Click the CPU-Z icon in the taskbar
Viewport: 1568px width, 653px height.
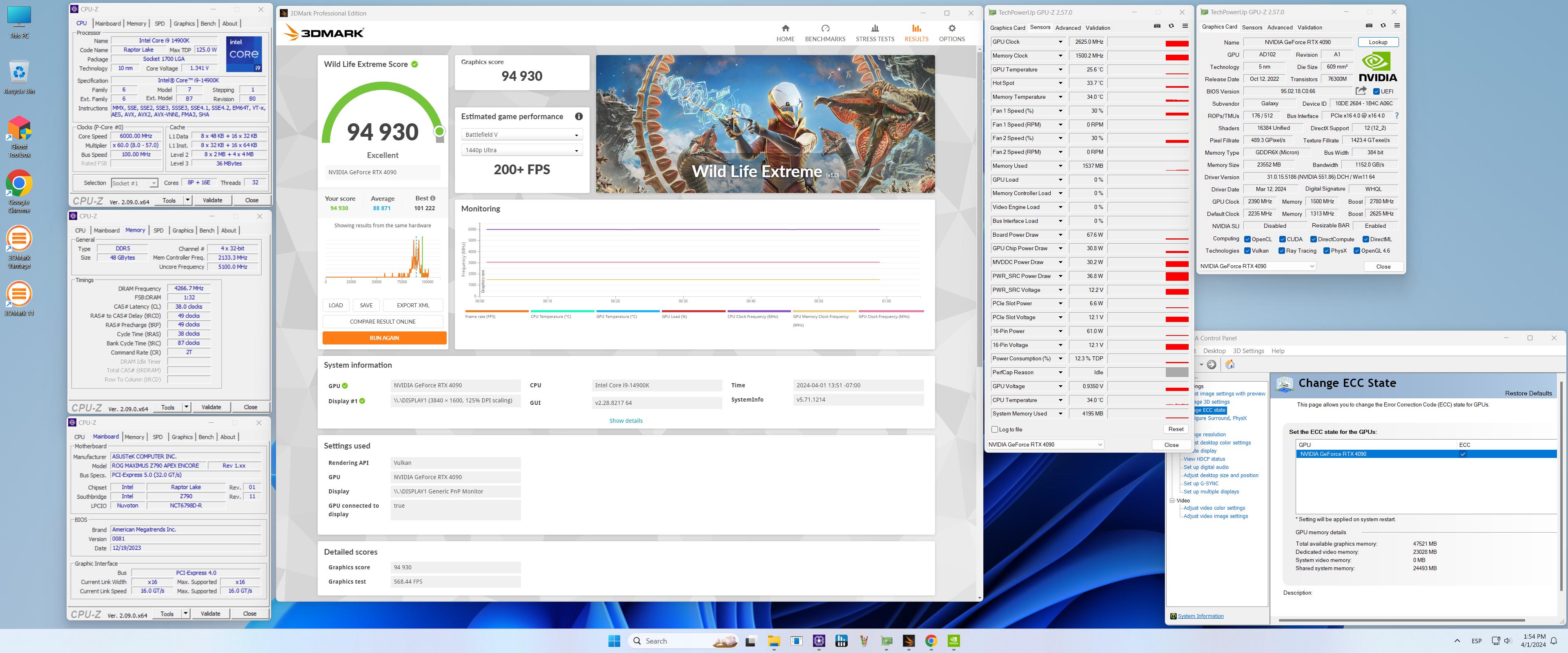coord(819,641)
